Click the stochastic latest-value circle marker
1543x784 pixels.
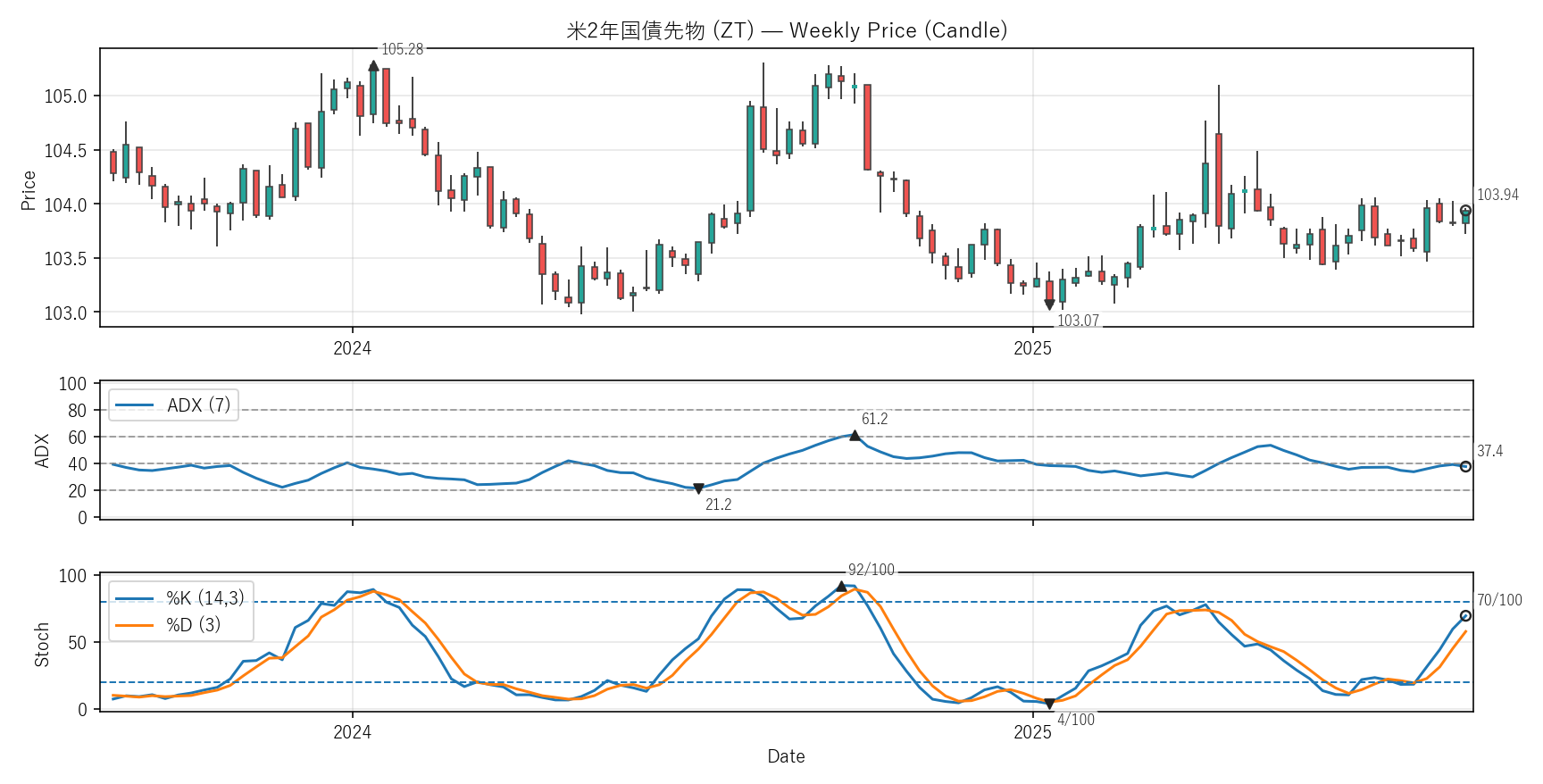click(1465, 616)
